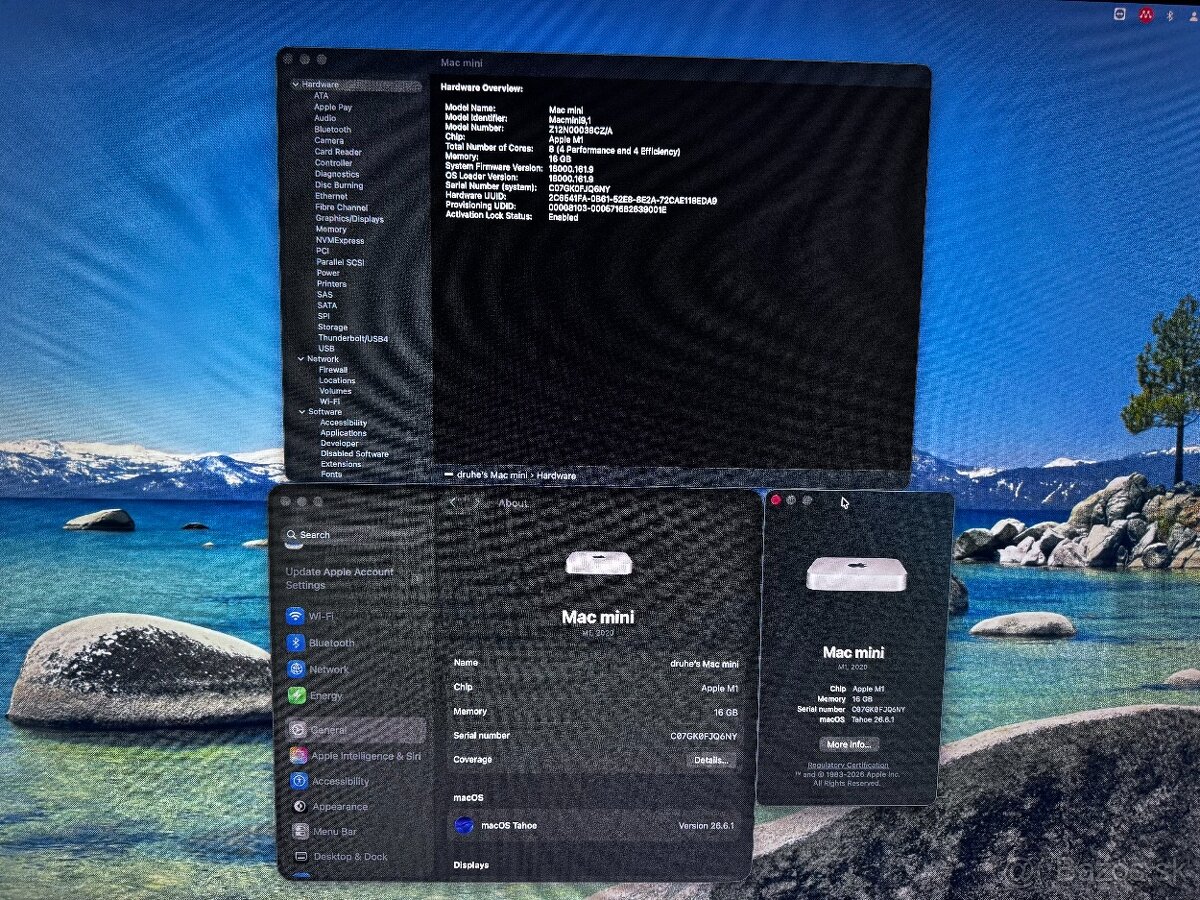Select USB in System Information sidebar
The image size is (1200, 900).
326,349
